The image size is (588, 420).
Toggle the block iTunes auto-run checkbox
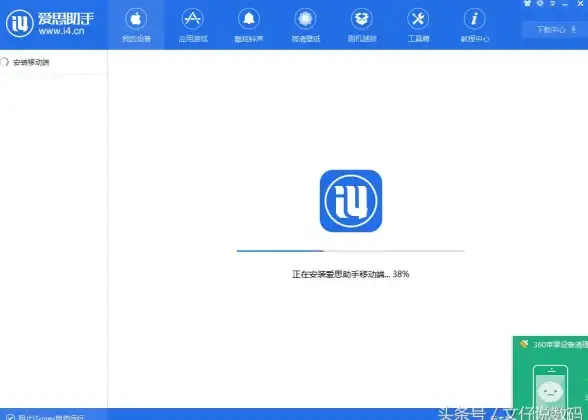click(10, 417)
